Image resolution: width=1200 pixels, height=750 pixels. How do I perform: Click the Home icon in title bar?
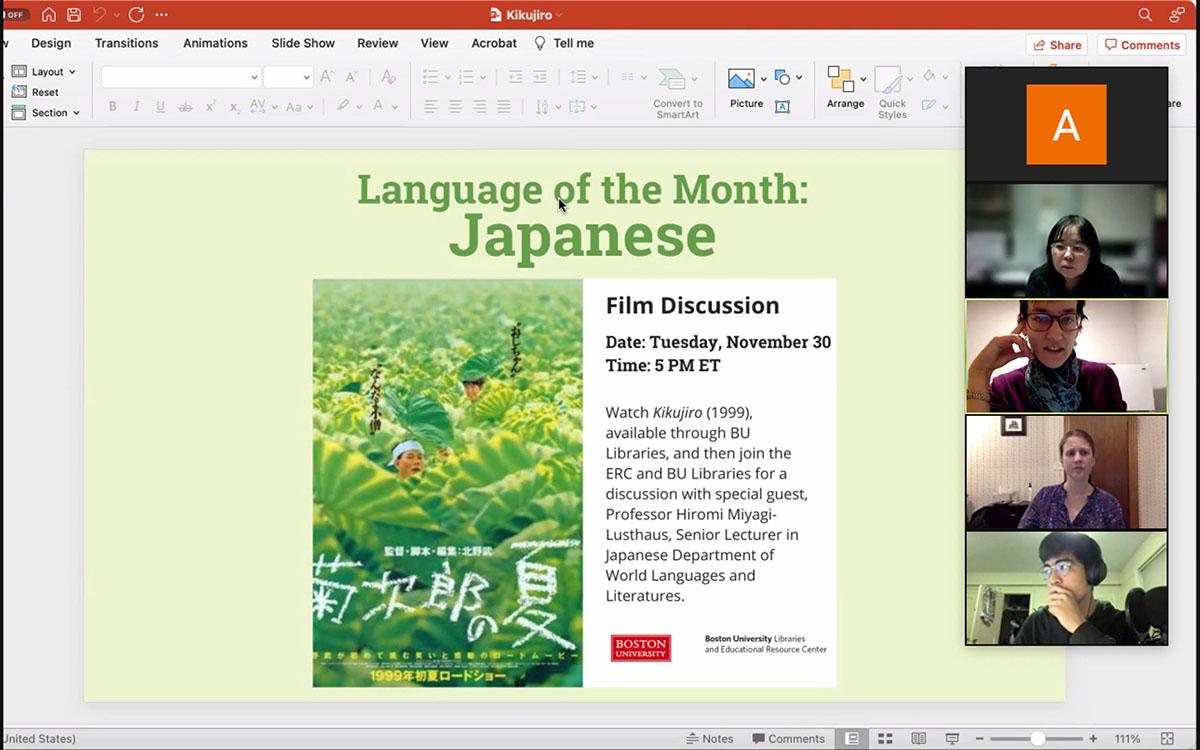click(48, 14)
